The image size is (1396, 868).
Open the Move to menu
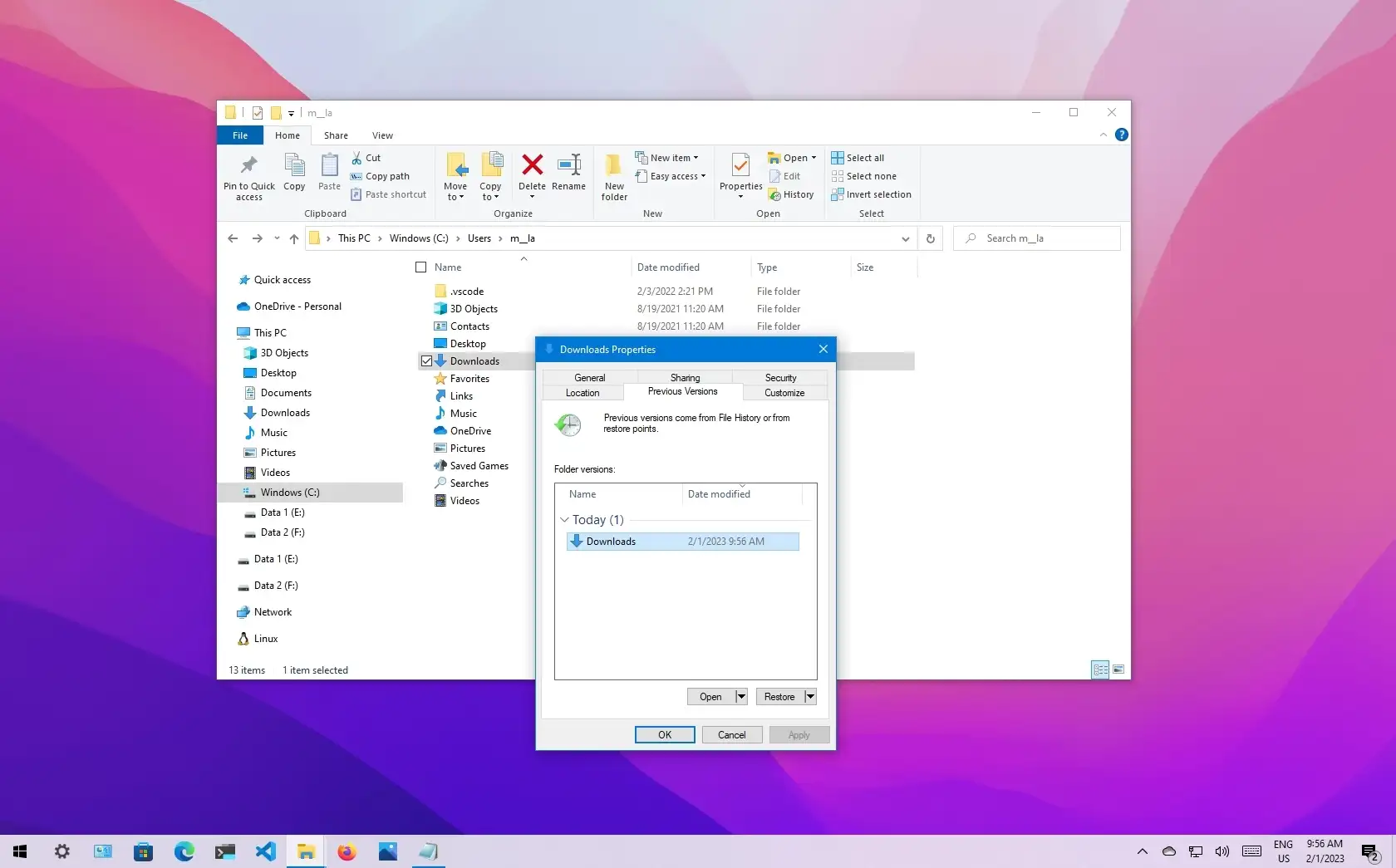455,176
